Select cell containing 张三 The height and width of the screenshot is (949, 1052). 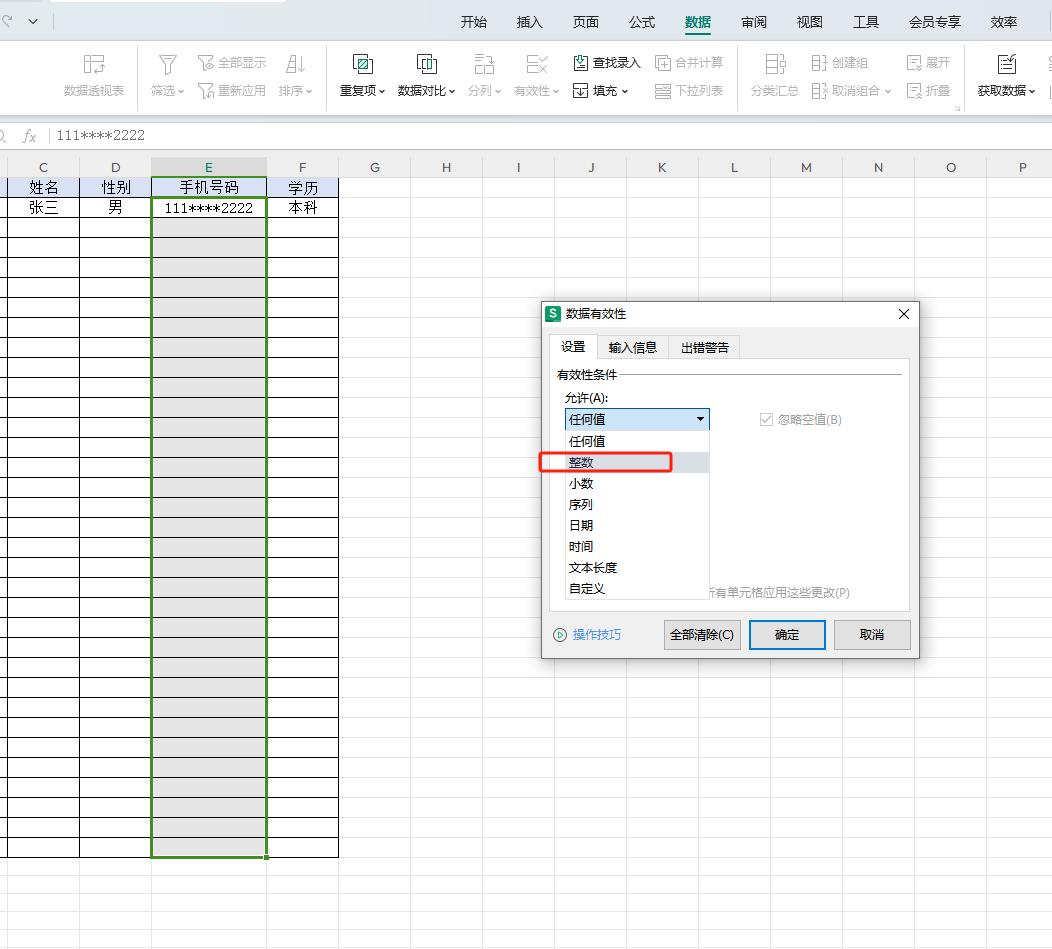point(43,207)
